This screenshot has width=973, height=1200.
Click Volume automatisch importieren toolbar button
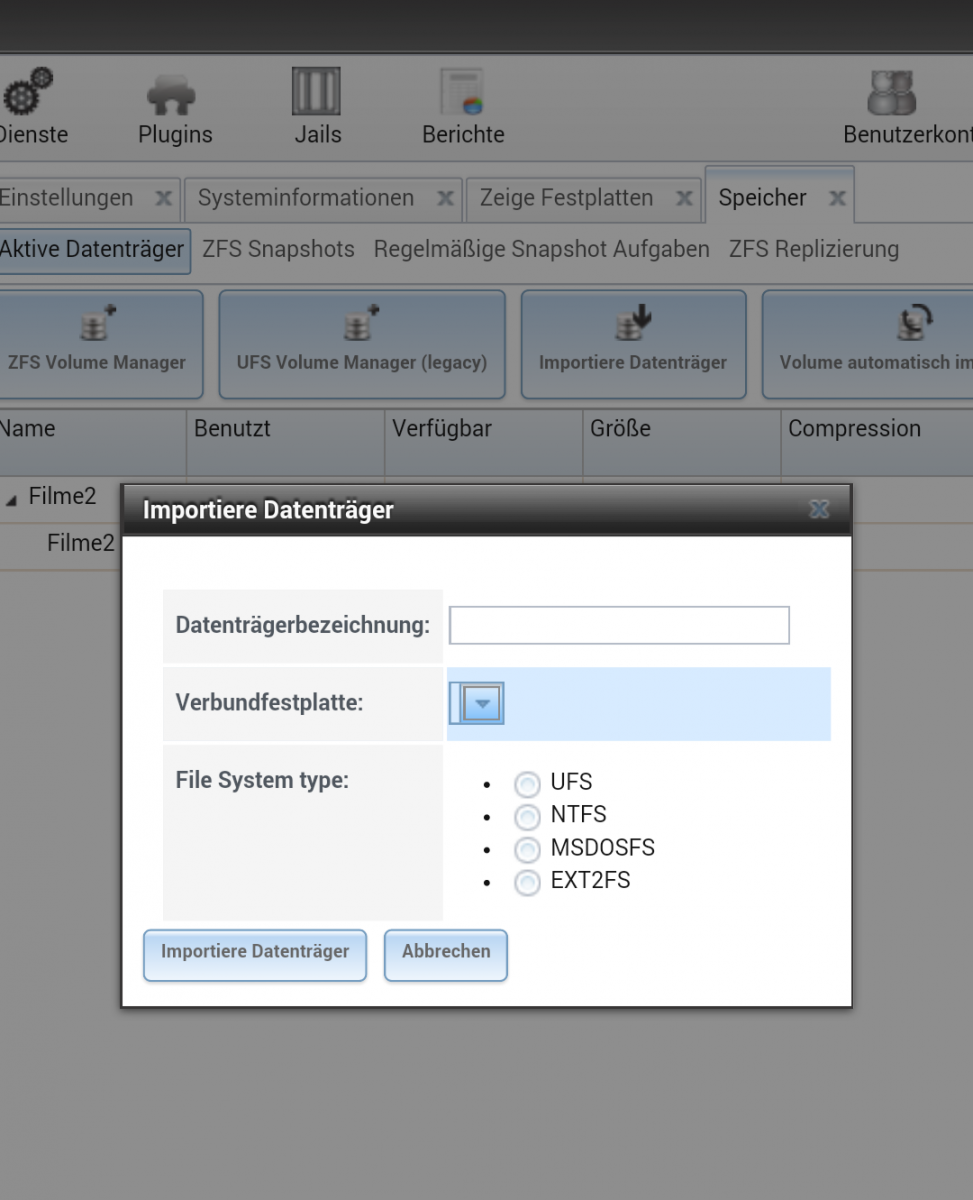coord(868,344)
